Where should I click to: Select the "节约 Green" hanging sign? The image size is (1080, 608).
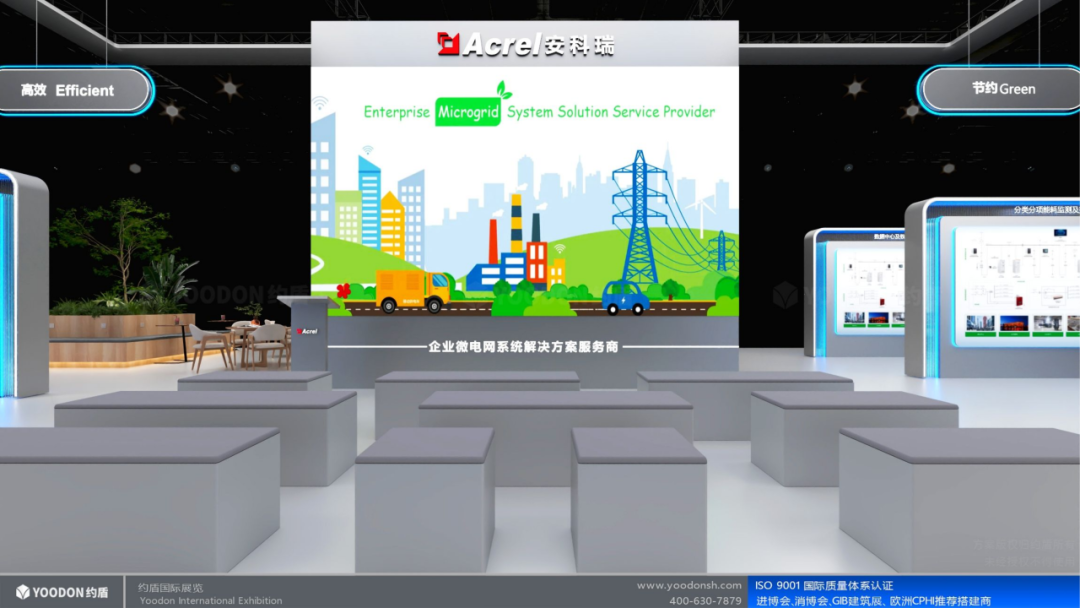click(1000, 89)
